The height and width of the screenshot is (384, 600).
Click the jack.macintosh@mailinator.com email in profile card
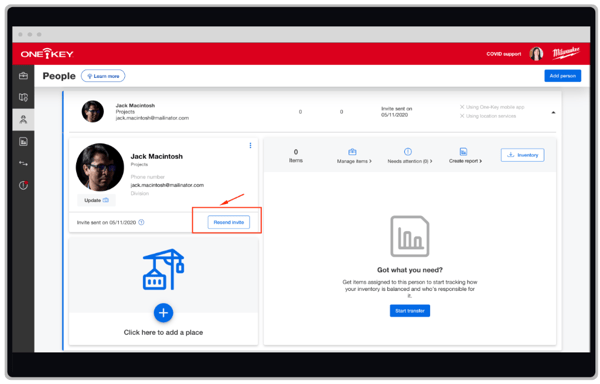(x=167, y=185)
